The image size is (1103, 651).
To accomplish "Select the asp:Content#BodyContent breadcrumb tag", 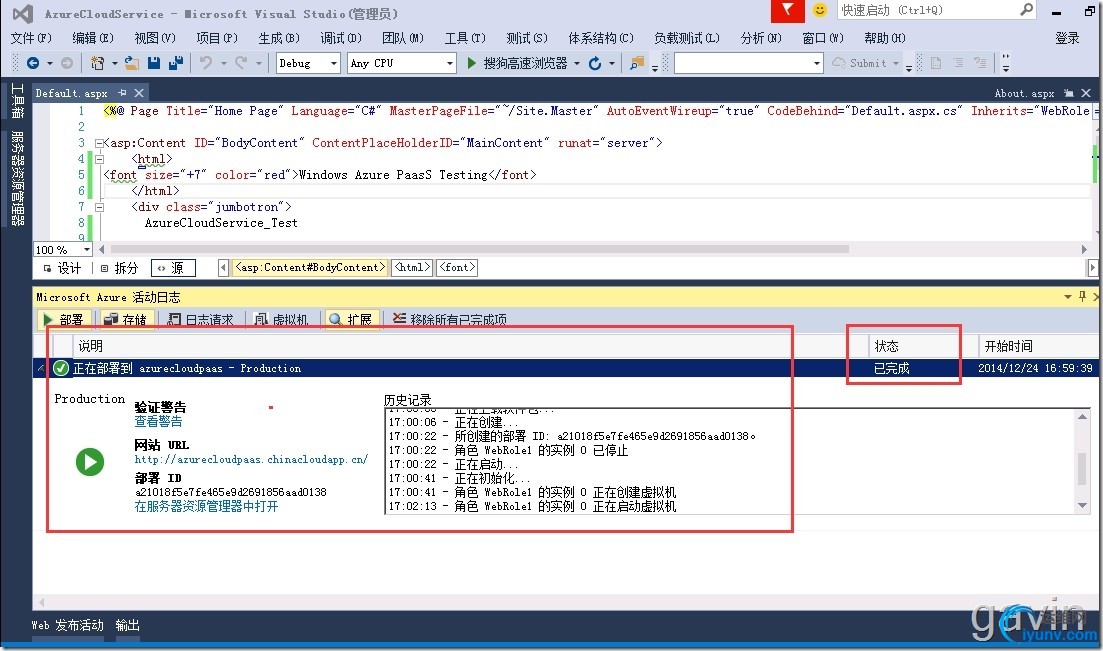I will [310, 267].
